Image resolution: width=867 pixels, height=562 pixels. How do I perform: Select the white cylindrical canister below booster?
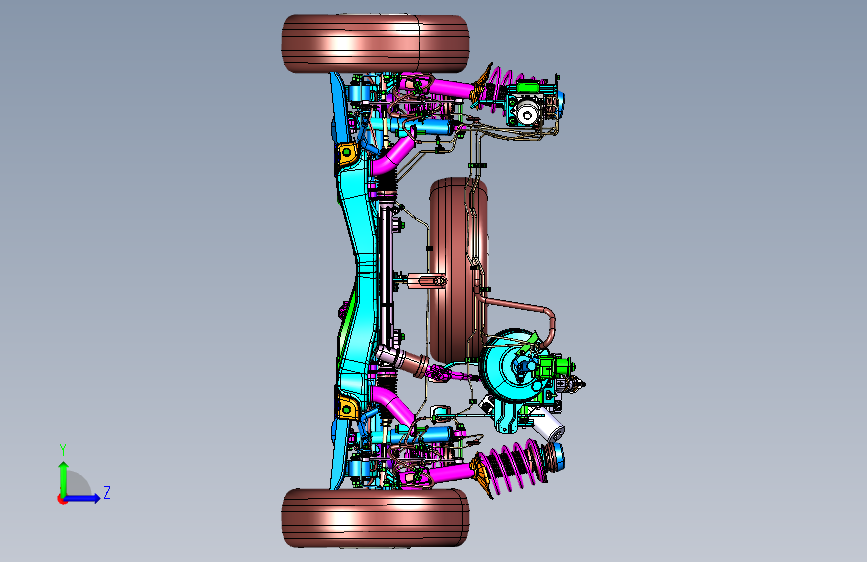click(547, 426)
